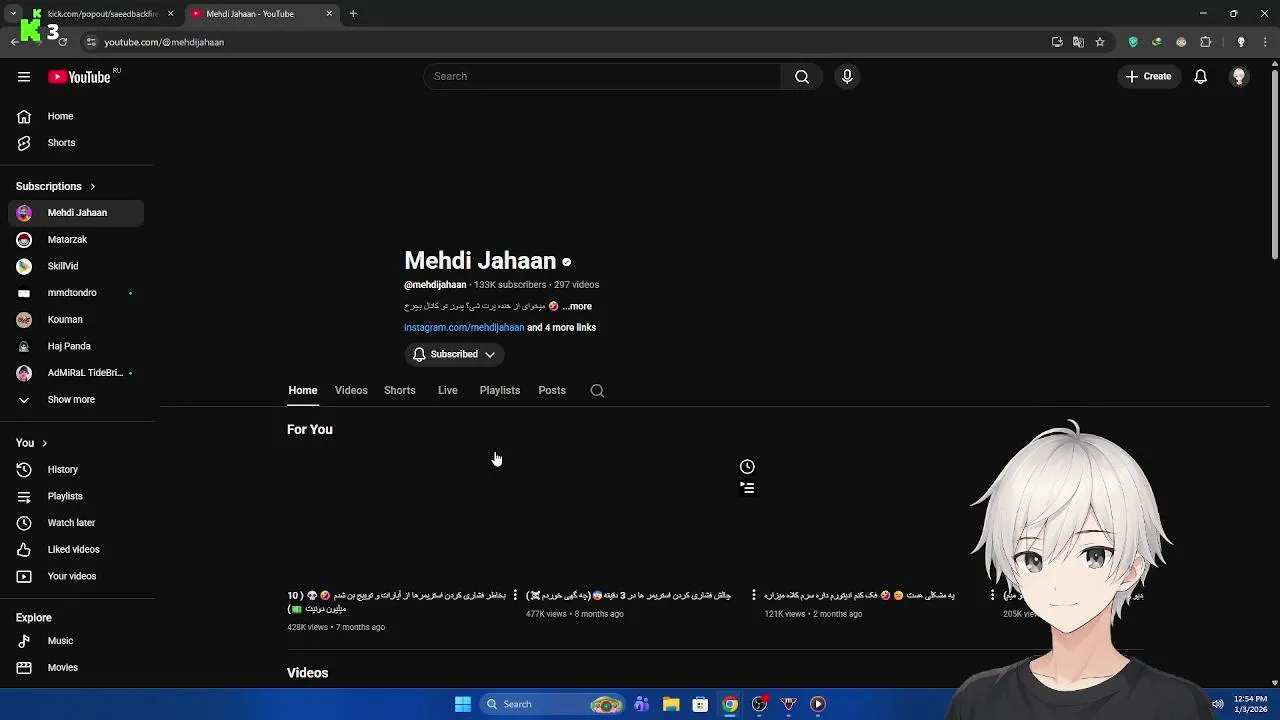Open Watch later in the sidebar
The height and width of the screenshot is (720, 1280).
(76, 523)
